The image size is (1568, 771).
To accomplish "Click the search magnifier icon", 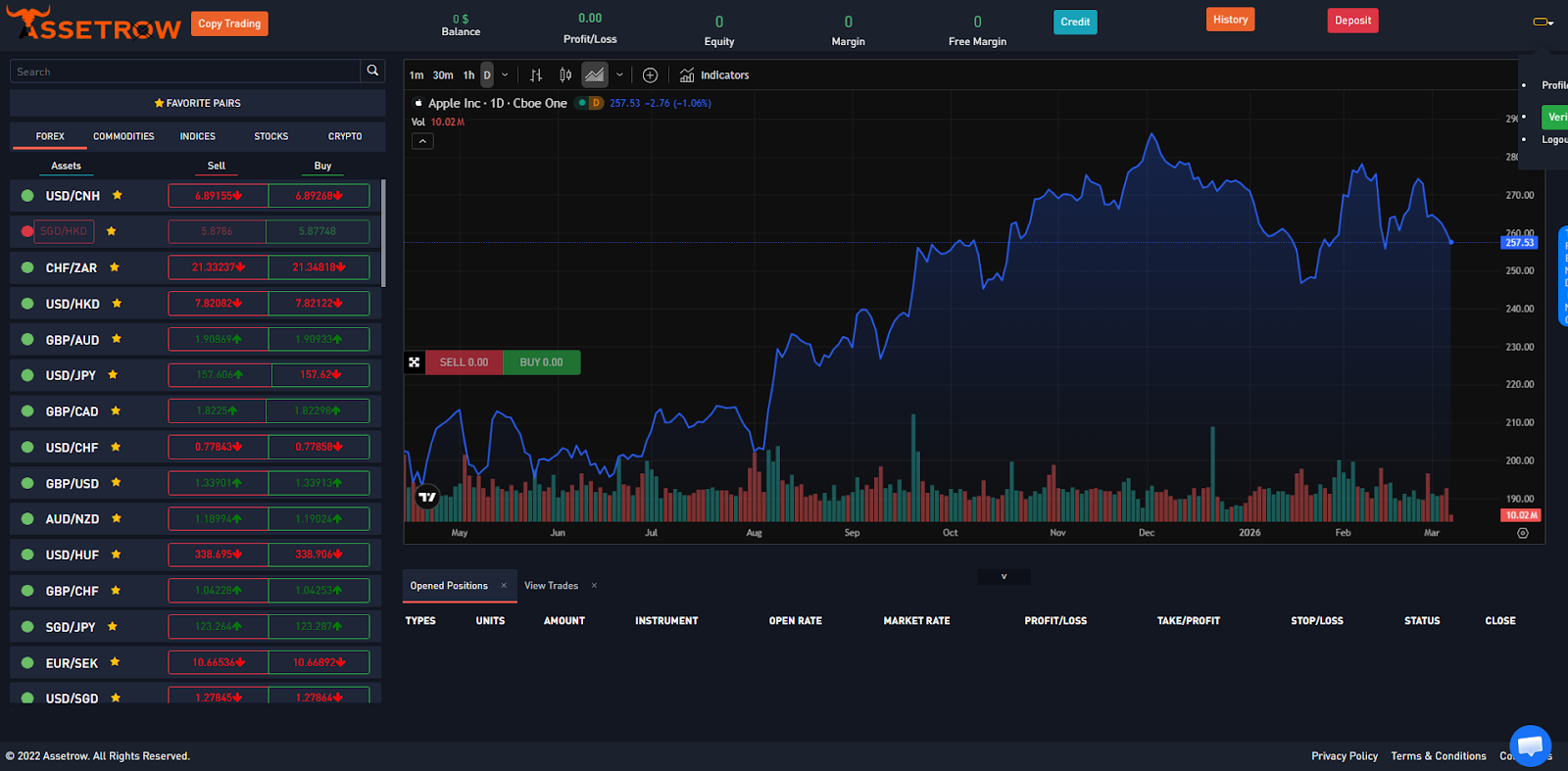I will tap(372, 71).
